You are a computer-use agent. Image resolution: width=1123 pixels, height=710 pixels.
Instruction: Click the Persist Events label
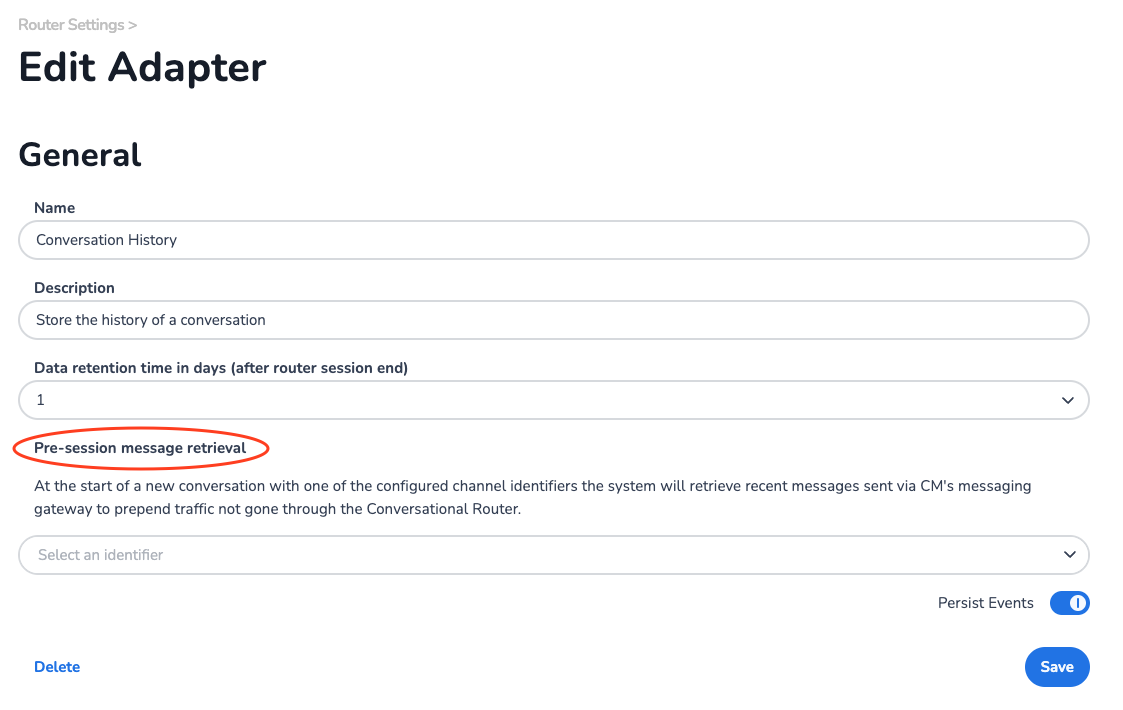click(985, 603)
